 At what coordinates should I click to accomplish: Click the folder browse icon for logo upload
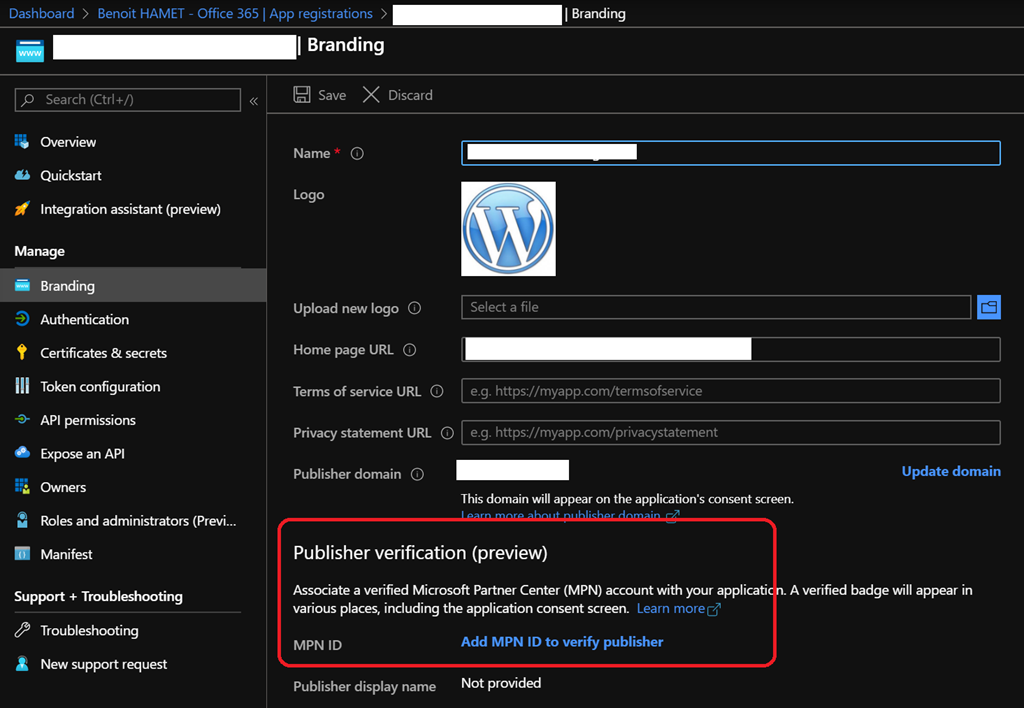pyautogui.click(x=988, y=308)
